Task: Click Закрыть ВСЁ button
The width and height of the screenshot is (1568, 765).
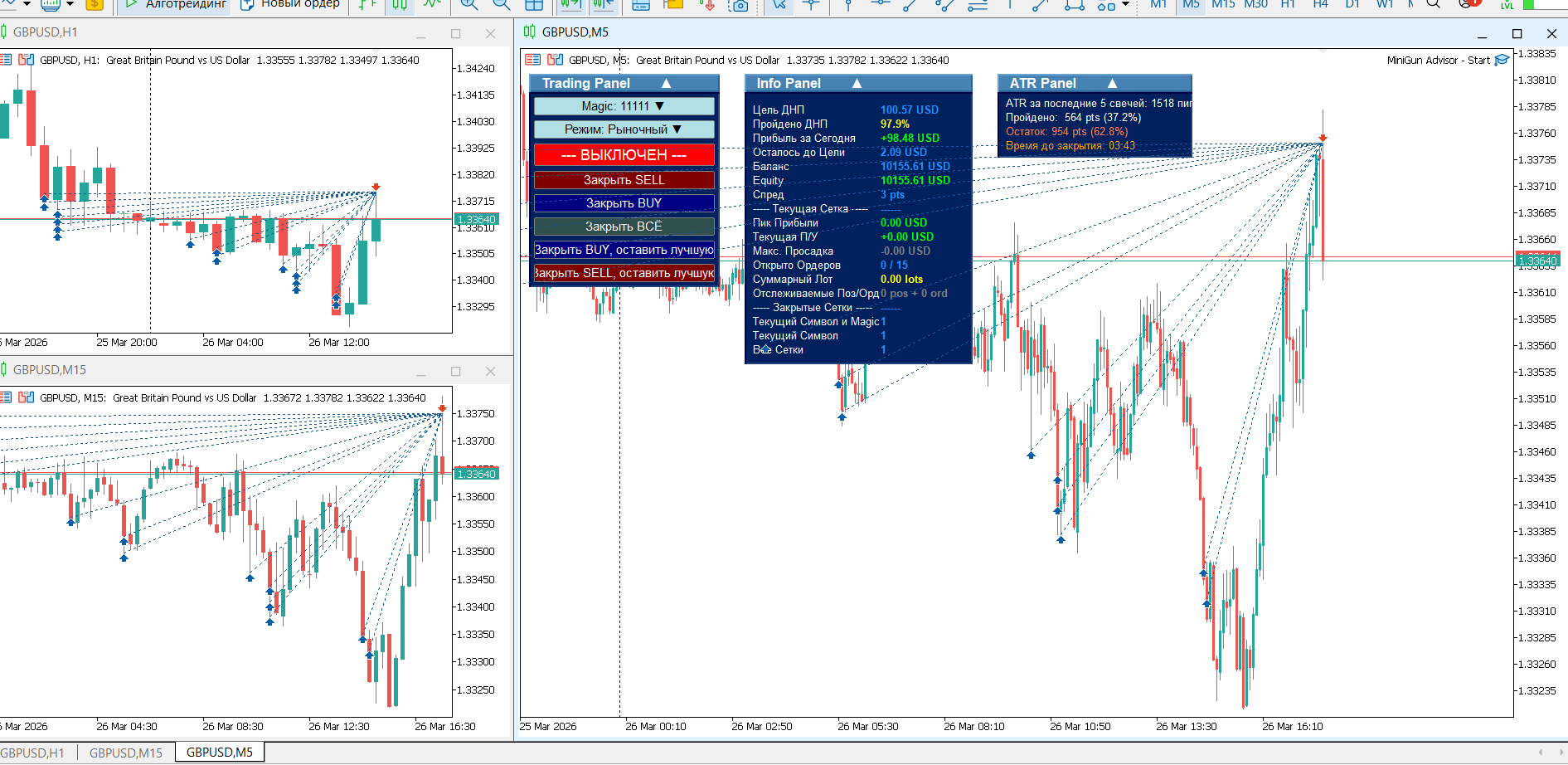Action: 624,227
